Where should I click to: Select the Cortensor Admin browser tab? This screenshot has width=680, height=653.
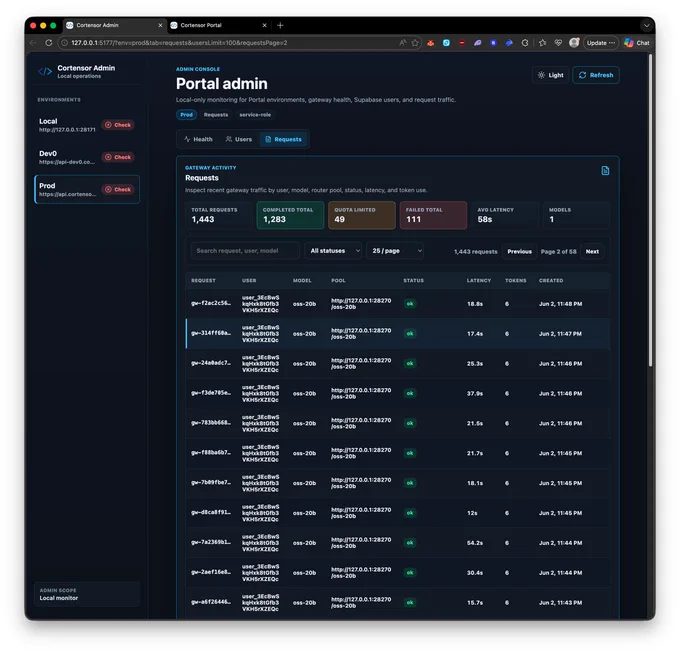click(x=115, y=25)
